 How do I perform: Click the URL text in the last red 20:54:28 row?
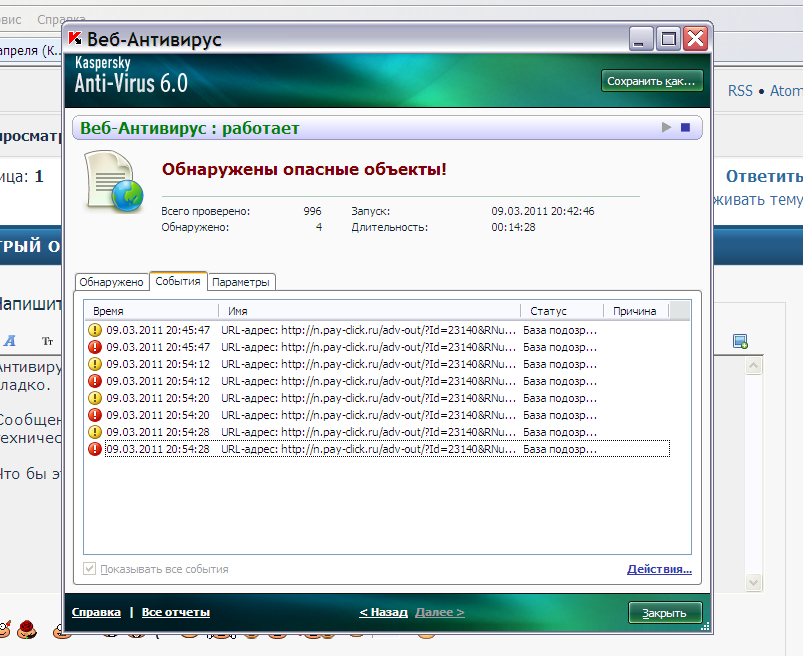[368, 449]
